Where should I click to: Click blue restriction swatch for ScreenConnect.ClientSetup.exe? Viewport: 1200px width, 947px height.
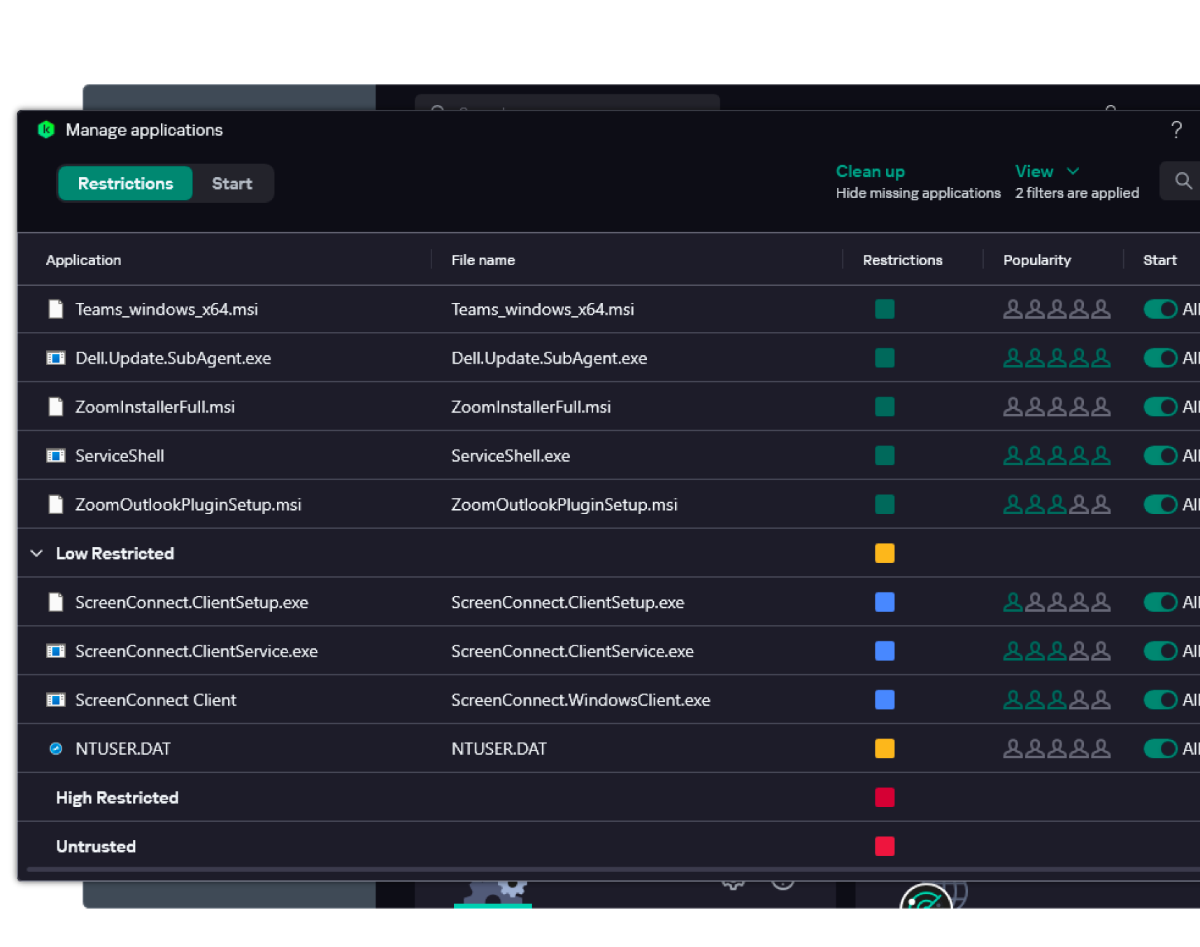coord(885,603)
